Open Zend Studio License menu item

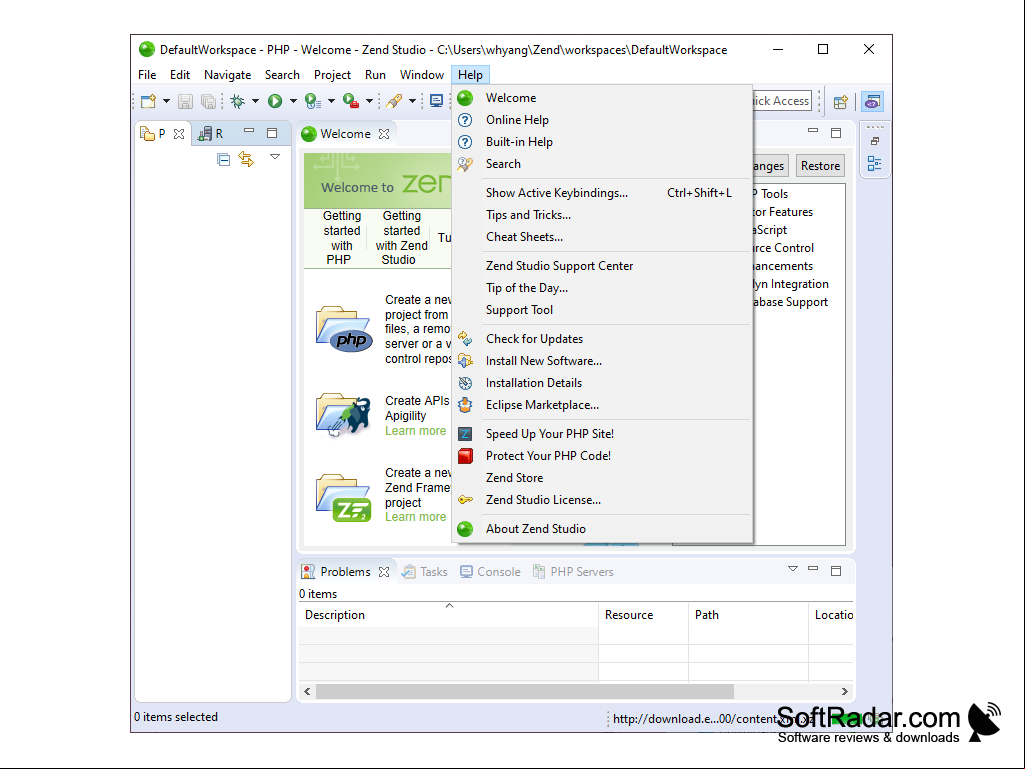point(601,500)
